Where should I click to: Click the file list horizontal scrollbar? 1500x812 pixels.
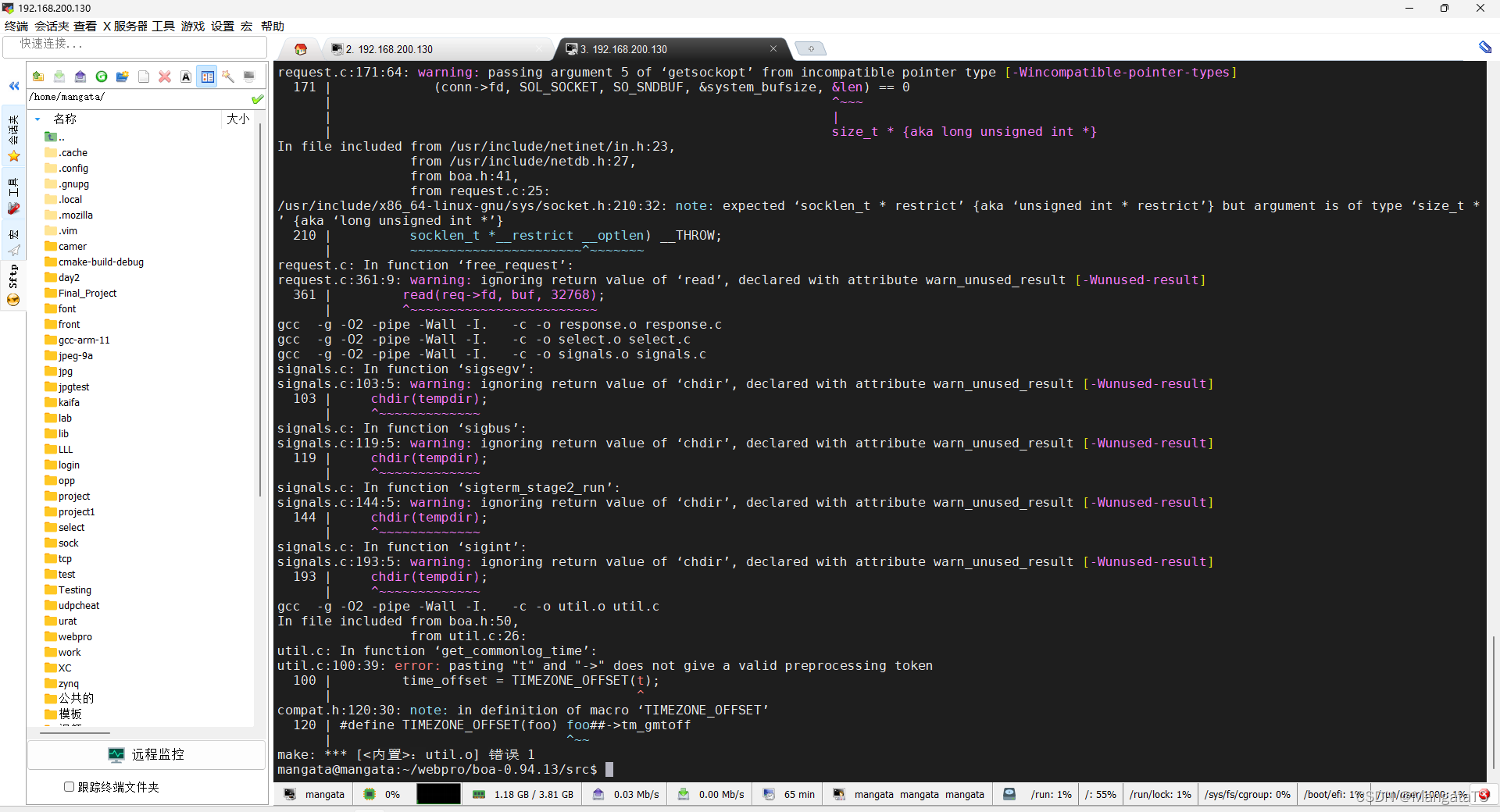pos(75,733)
